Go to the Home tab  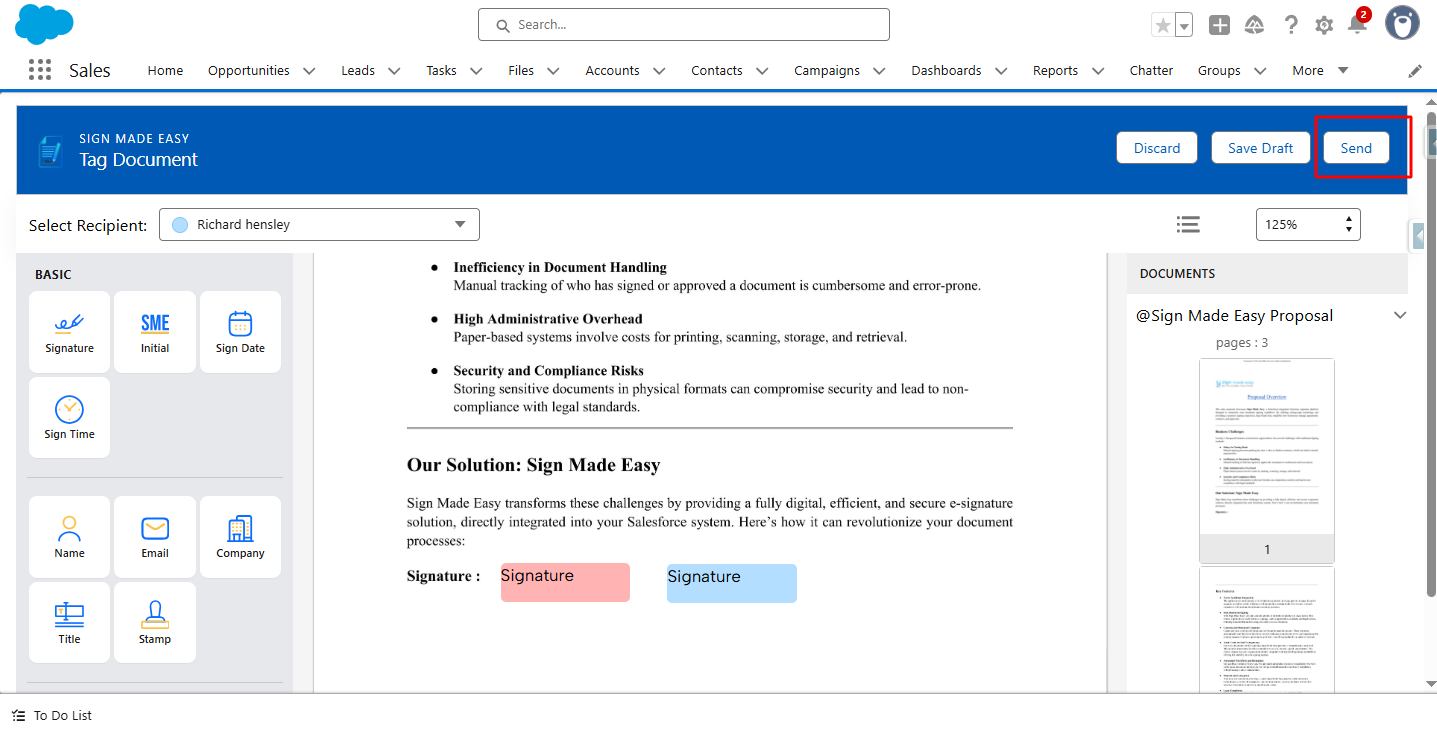[x=165, y=71]
